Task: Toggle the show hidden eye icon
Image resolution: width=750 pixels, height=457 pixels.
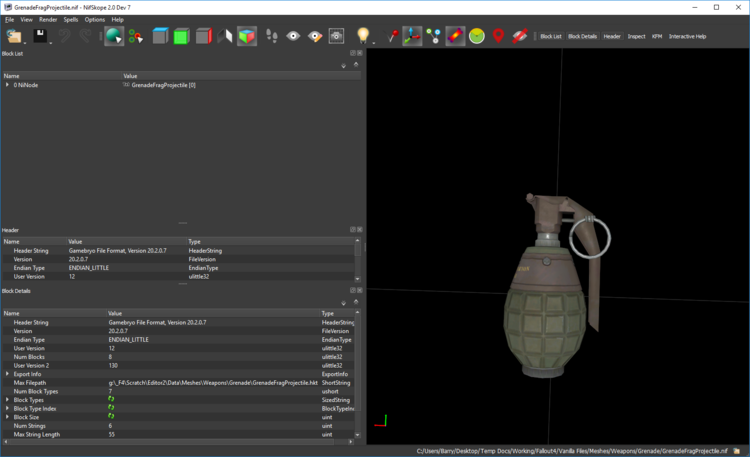Action: 293,36
